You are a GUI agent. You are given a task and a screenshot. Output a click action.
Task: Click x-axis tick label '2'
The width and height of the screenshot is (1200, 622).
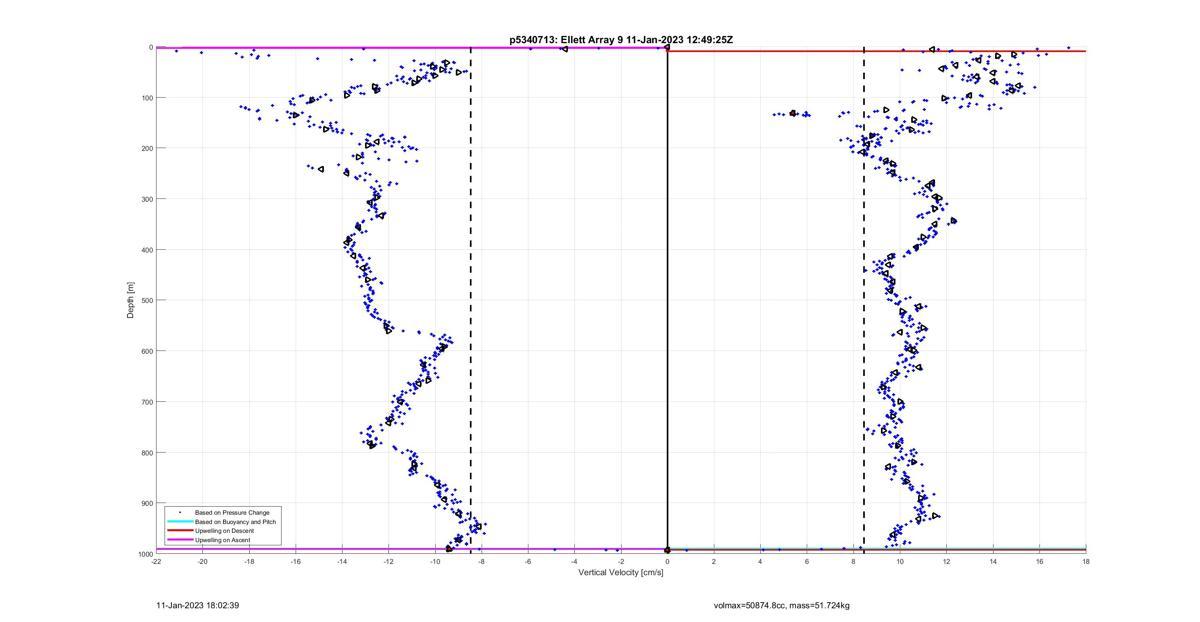tap(714, 561)
